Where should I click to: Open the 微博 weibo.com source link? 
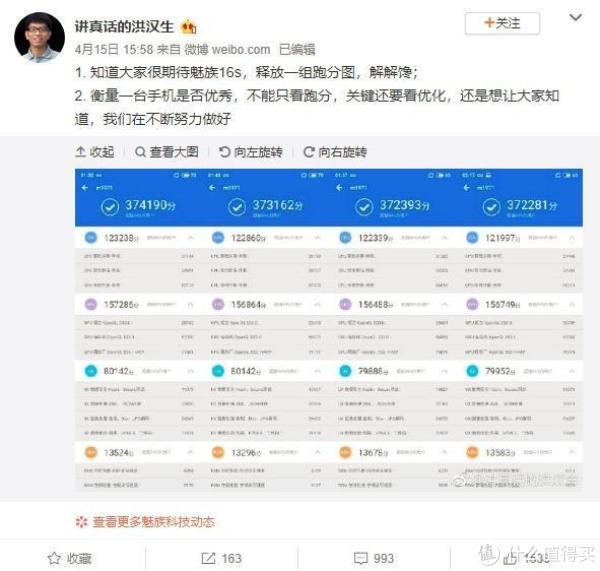[x=227, y=49]
